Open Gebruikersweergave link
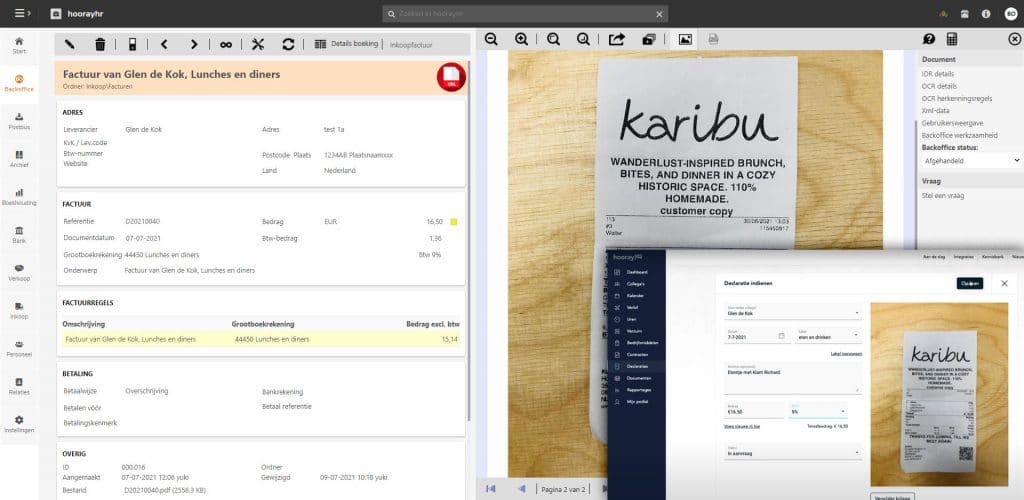 click(x=952, y=123)
